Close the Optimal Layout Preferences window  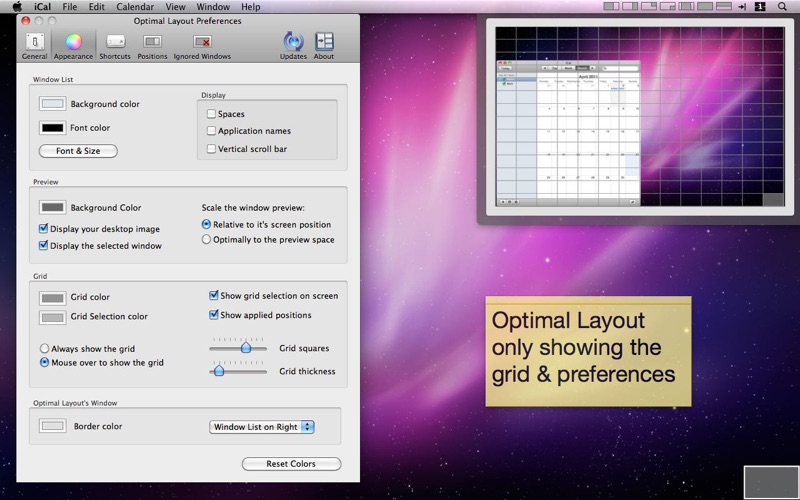tap(26, 21)
